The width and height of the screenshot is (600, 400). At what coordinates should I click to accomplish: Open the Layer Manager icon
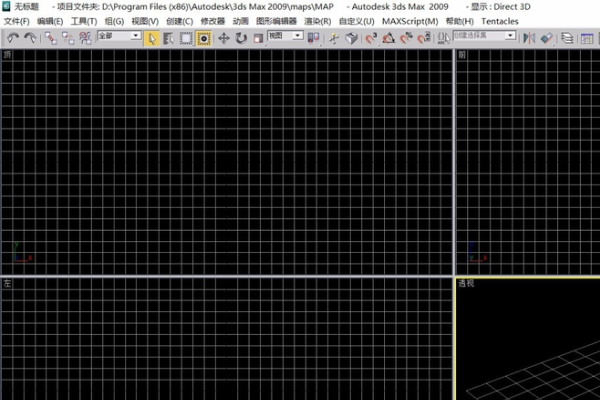[x=567, y=38]
